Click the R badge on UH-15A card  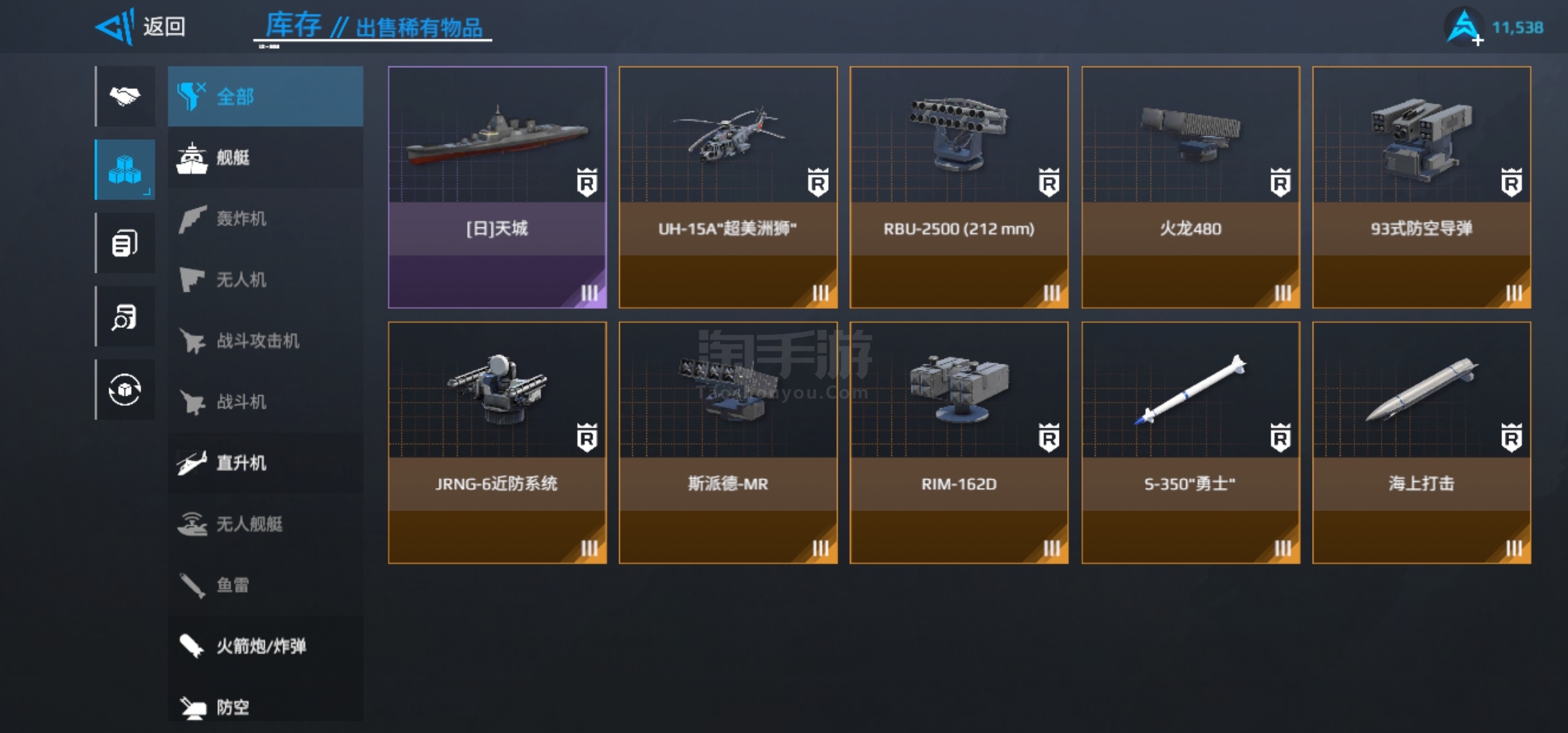(818, 182)
